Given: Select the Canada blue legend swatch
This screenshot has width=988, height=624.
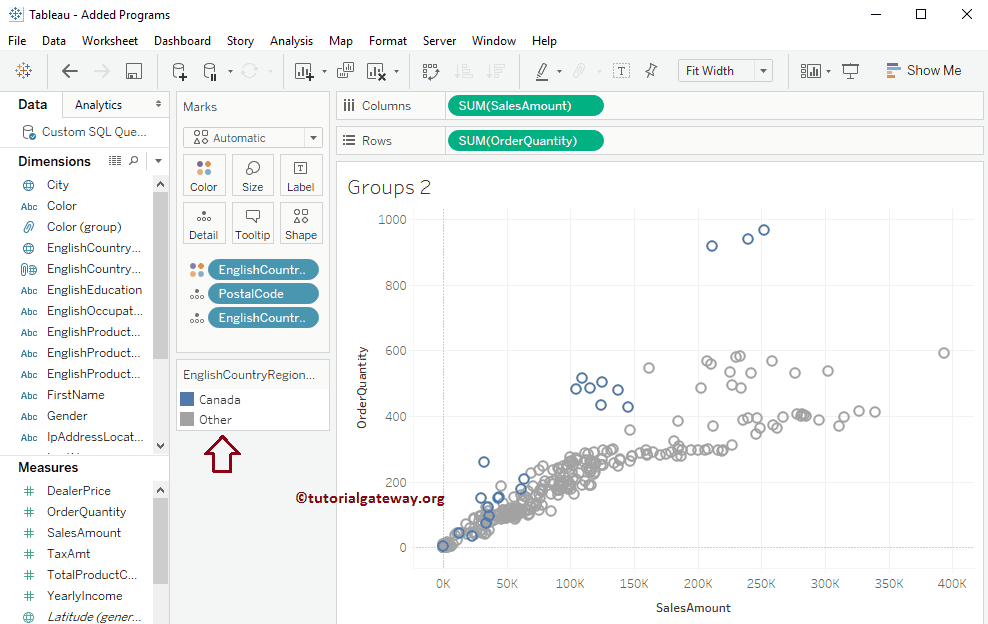Looking at the screenshot, I should tap(187, 399).
